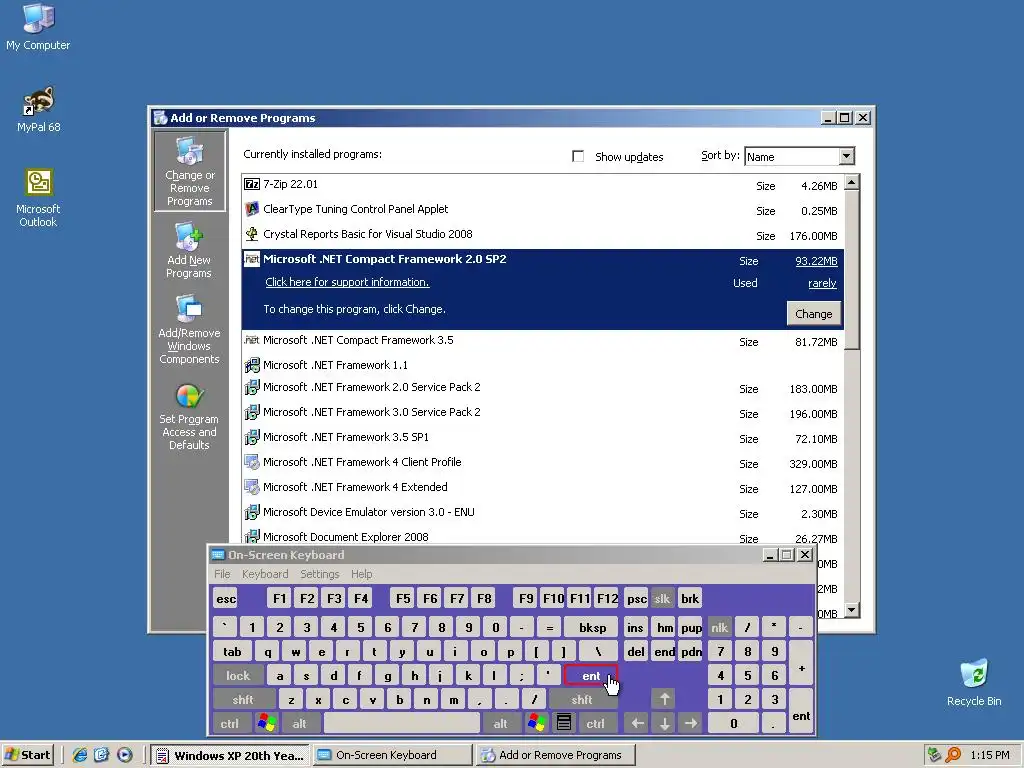Toggle the left alt key
The height and width of the screenshot is (768, 1024).
pos(300,724)
